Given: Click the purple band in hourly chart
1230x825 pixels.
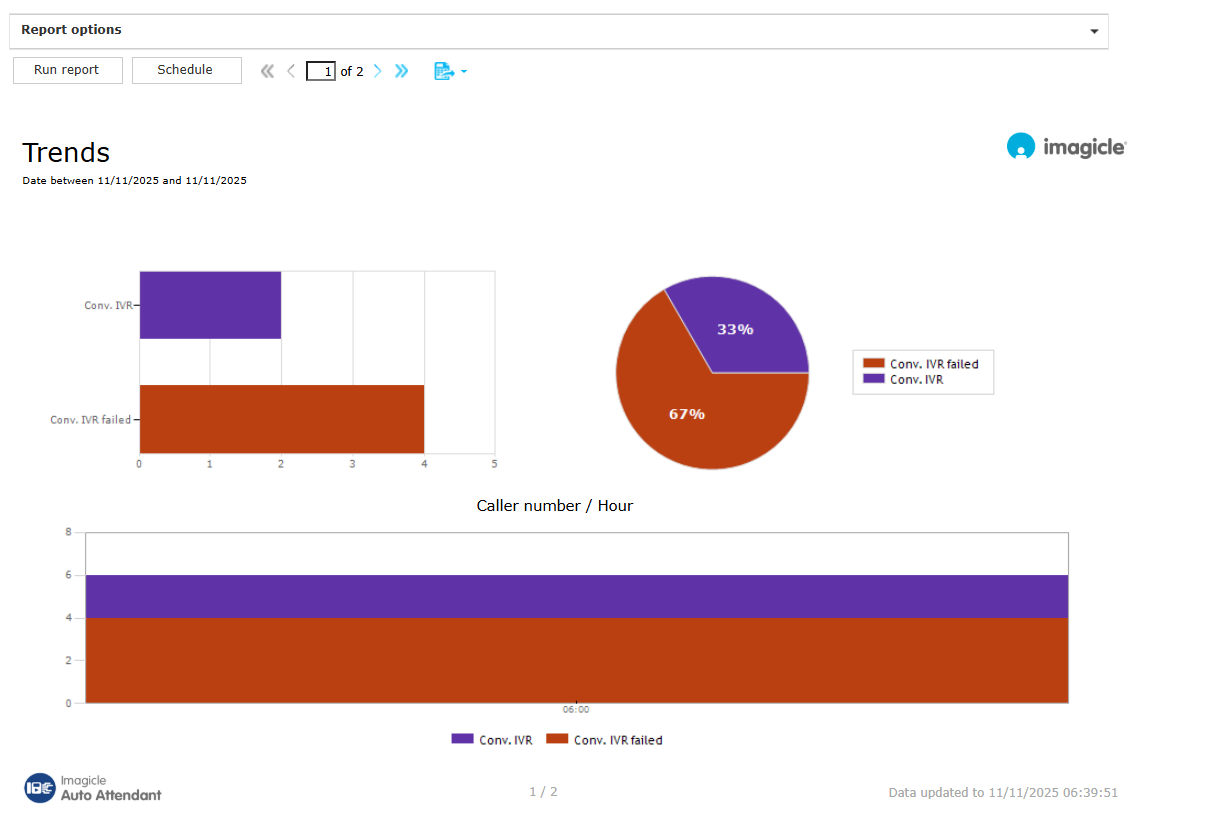Looking at the screenshot, I should click(576, 596).
